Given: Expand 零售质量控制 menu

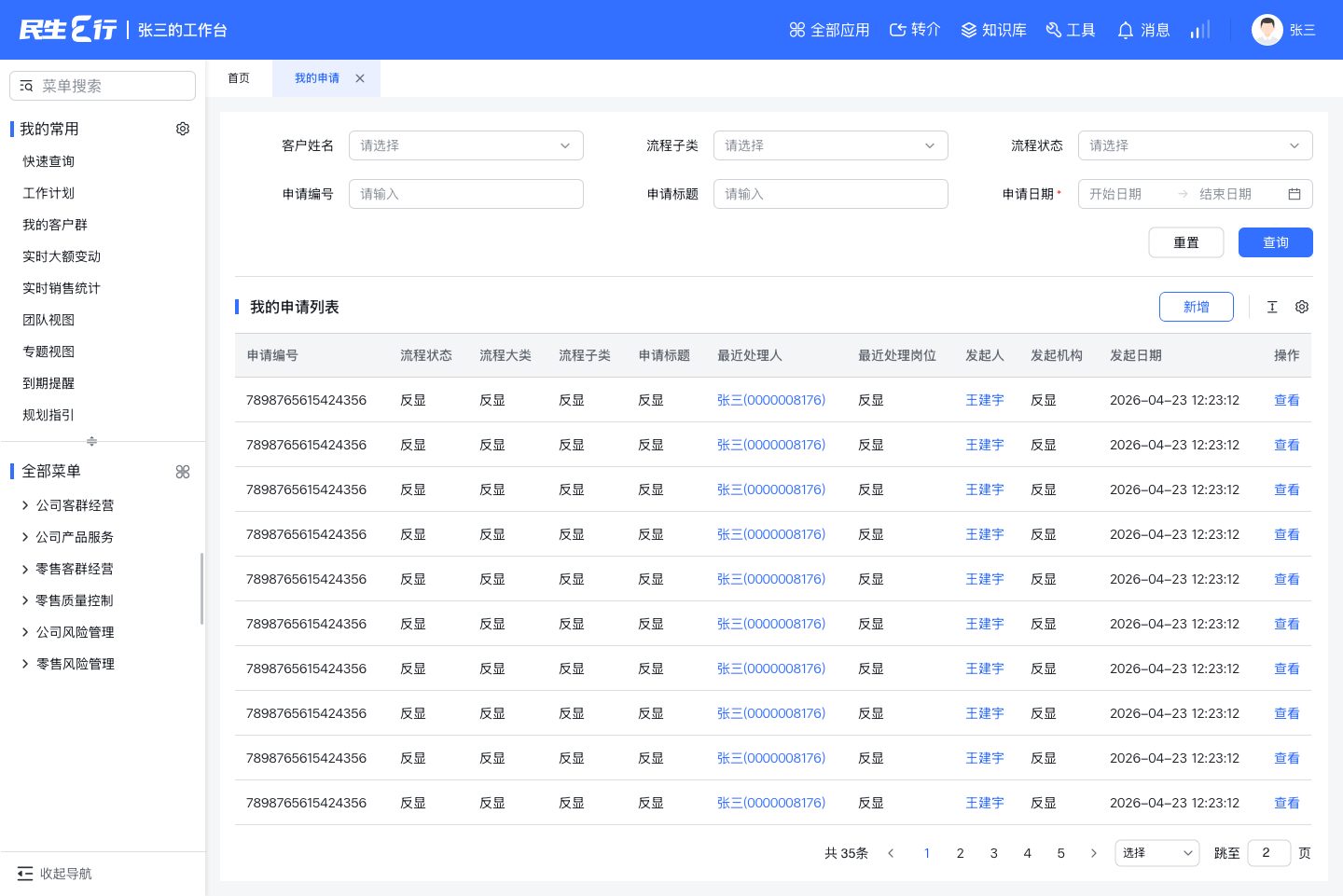Looking at the screenshot, I should 67,600.
